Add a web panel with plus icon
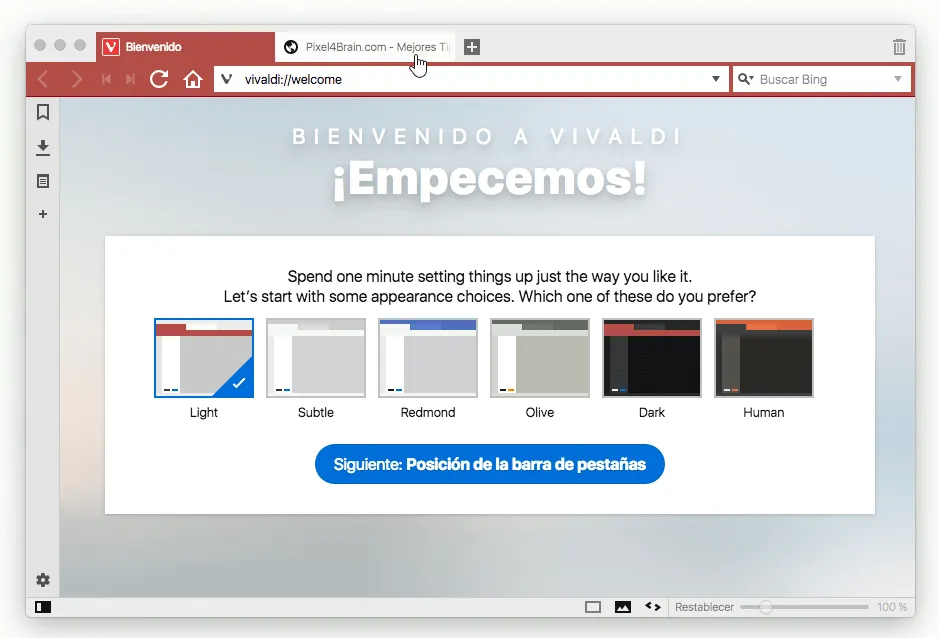Image resolution: width=939 pixels, height=638 pixels. [x=43, y=214]
